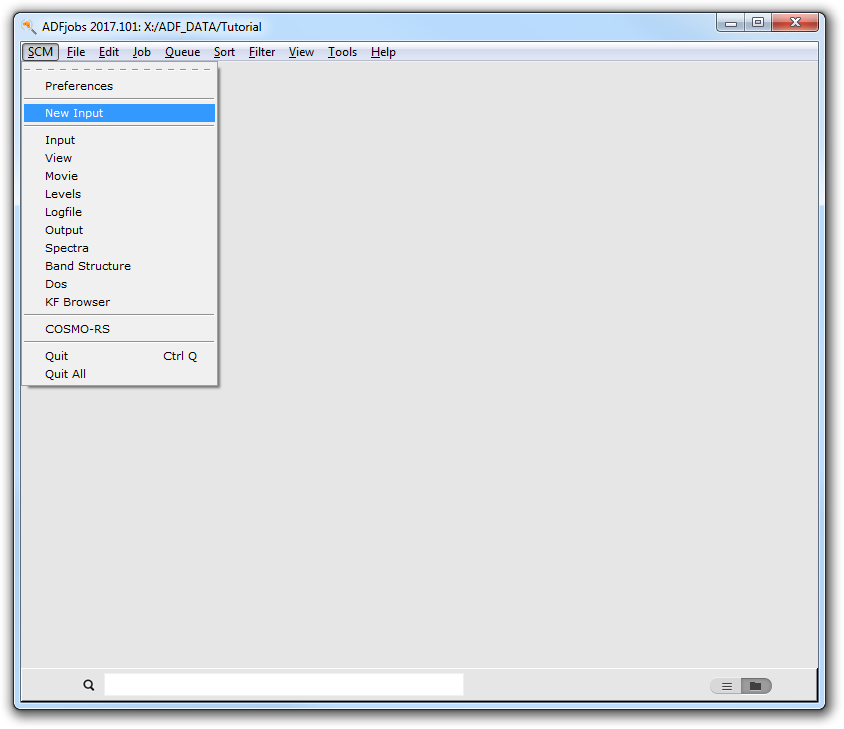Viewport: 844px width, 729px height.
Task: Select the Logfile menu entry
Action: tap(63, 212)
